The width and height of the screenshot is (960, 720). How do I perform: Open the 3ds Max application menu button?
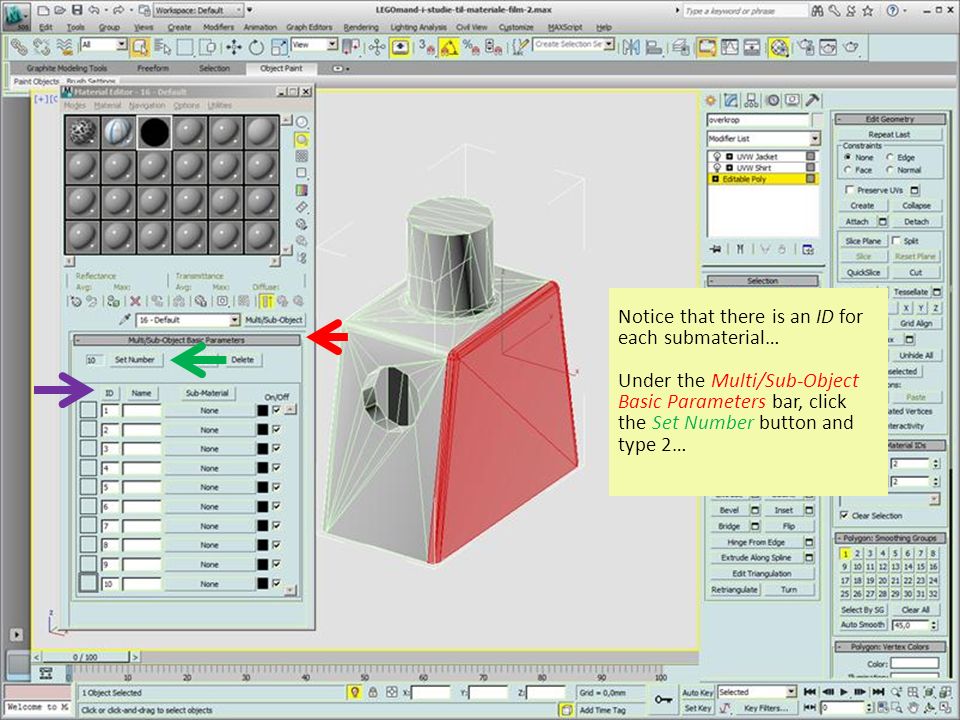pyautogui.click(x=15, y=15)
